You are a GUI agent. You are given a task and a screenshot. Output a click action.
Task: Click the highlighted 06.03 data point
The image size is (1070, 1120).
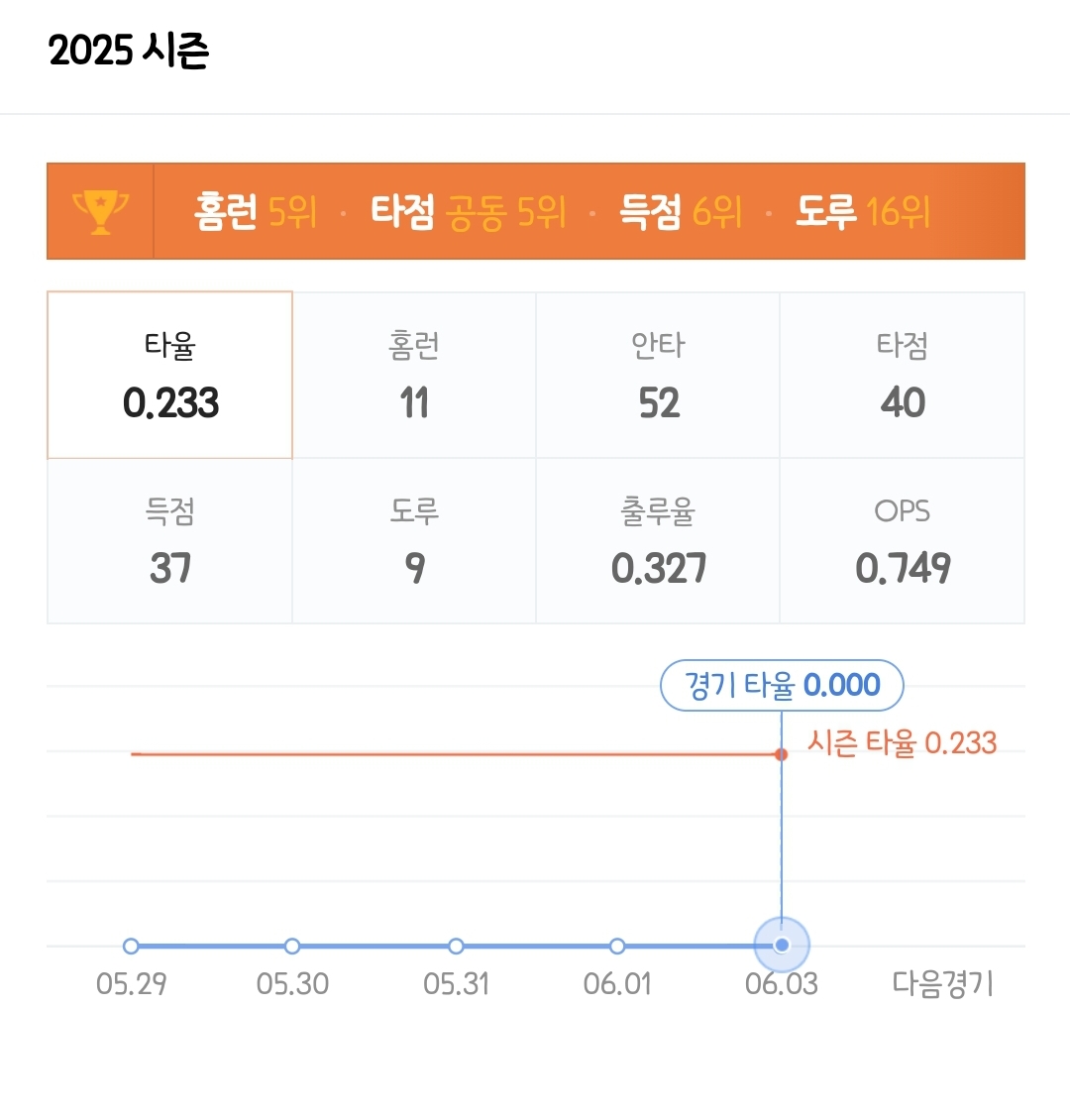(782, 946)
